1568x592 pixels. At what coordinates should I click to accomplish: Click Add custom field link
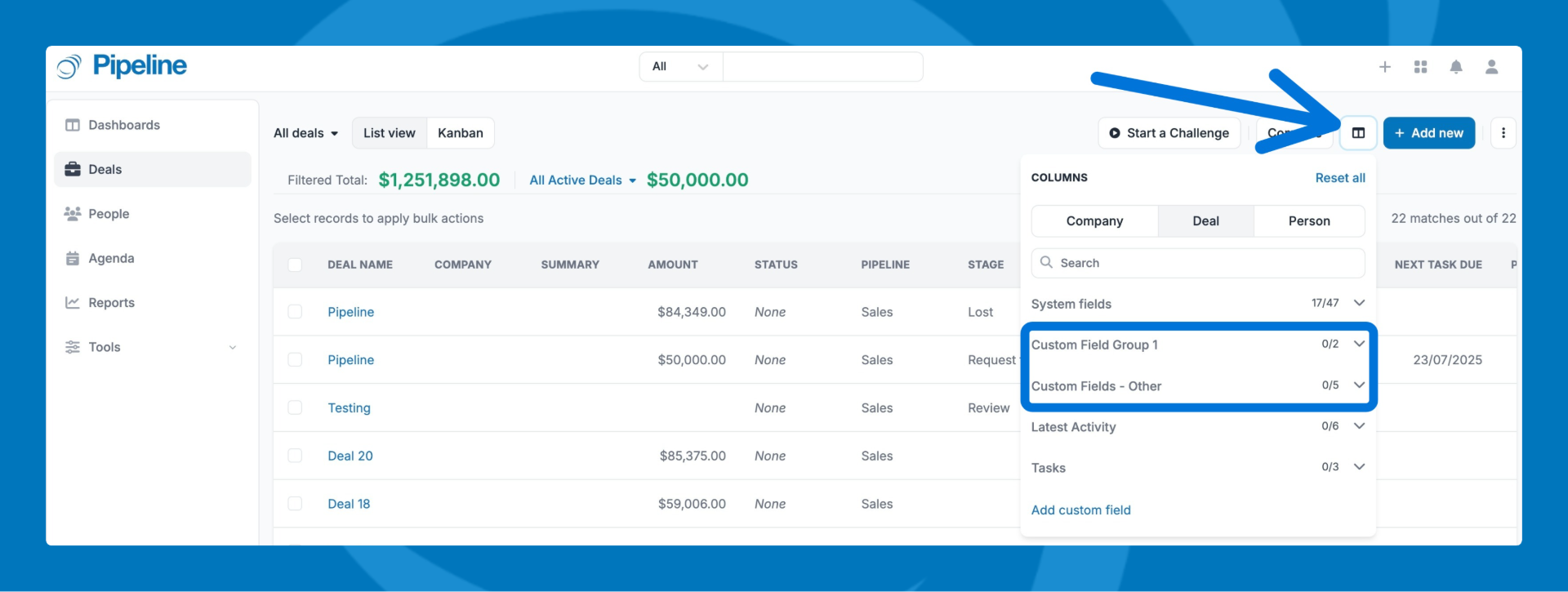[x=1080, y=510]
